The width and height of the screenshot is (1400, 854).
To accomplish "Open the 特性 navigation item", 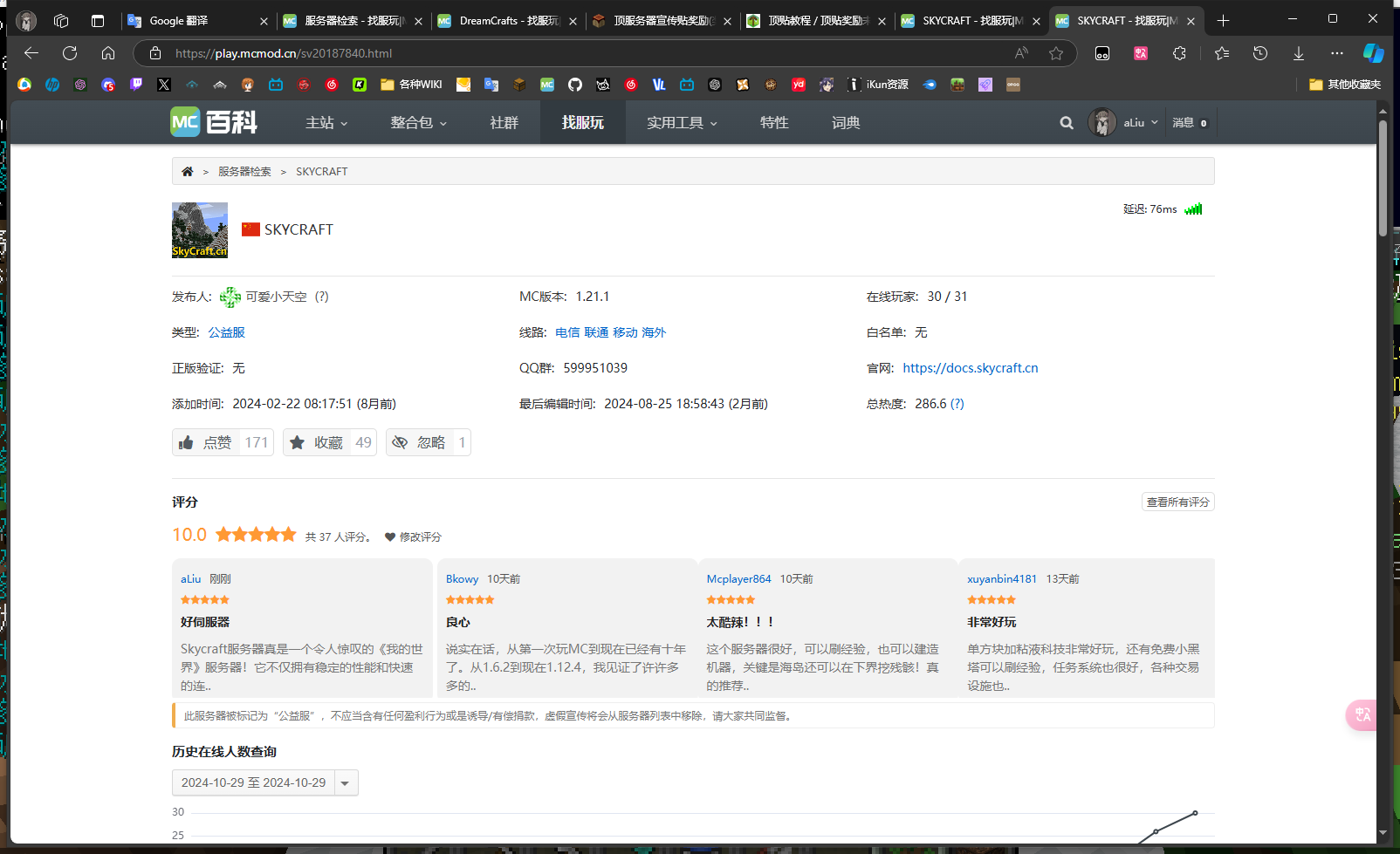I will (774, 123).
